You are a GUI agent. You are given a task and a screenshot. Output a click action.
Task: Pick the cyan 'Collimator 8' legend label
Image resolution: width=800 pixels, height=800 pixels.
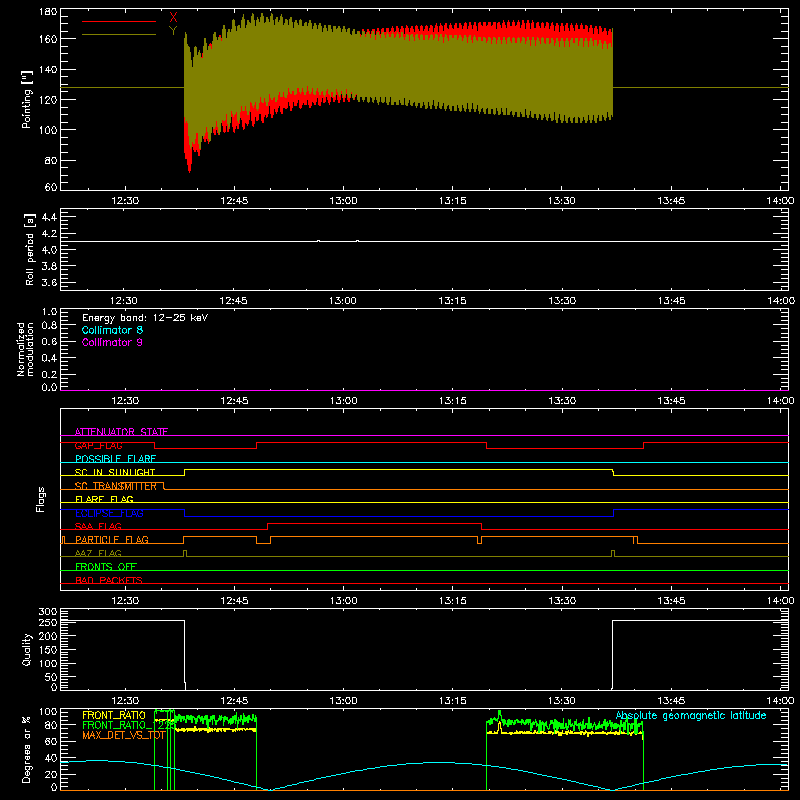point(112,330)
